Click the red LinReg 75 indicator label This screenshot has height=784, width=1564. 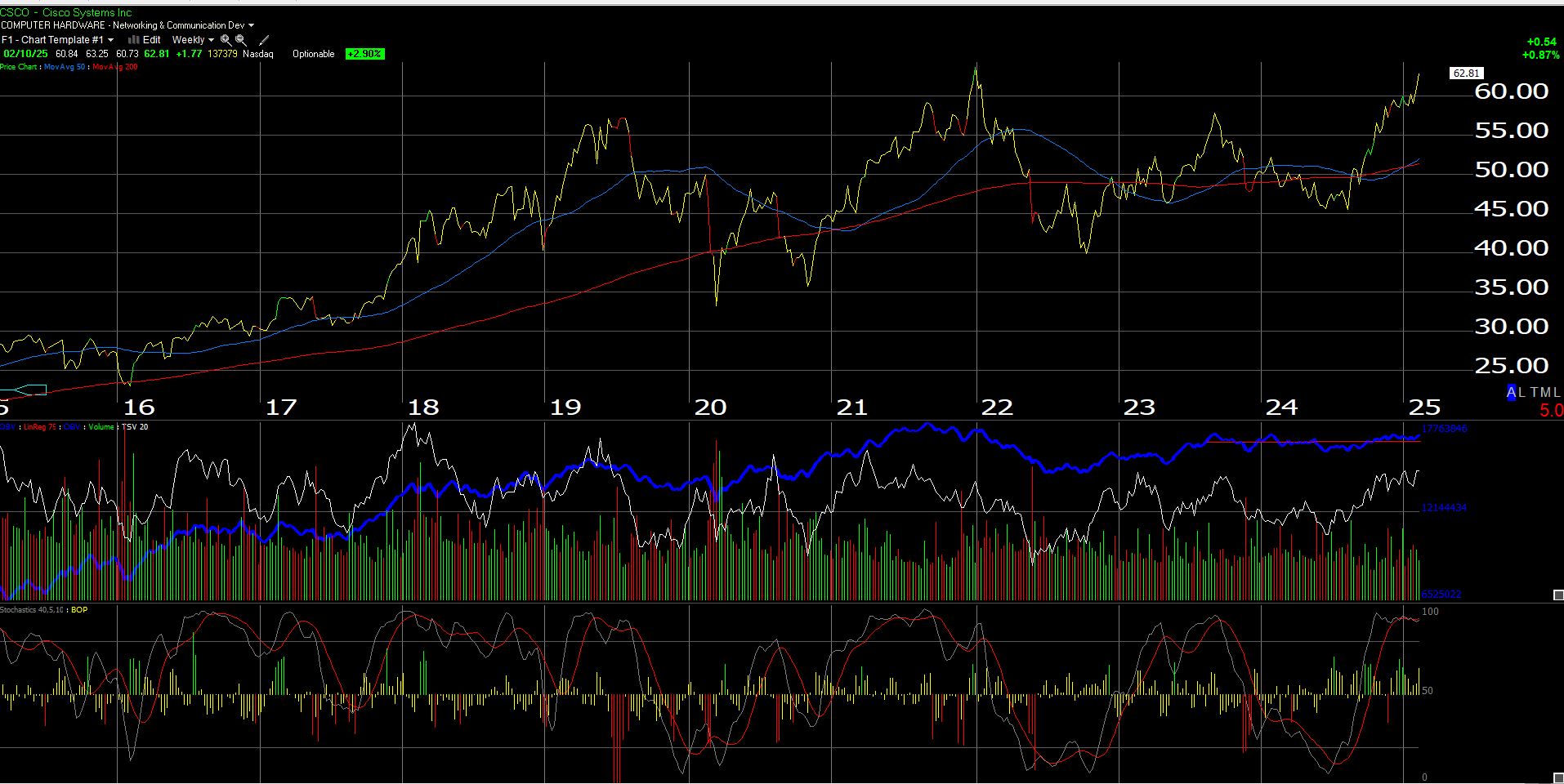40,427
